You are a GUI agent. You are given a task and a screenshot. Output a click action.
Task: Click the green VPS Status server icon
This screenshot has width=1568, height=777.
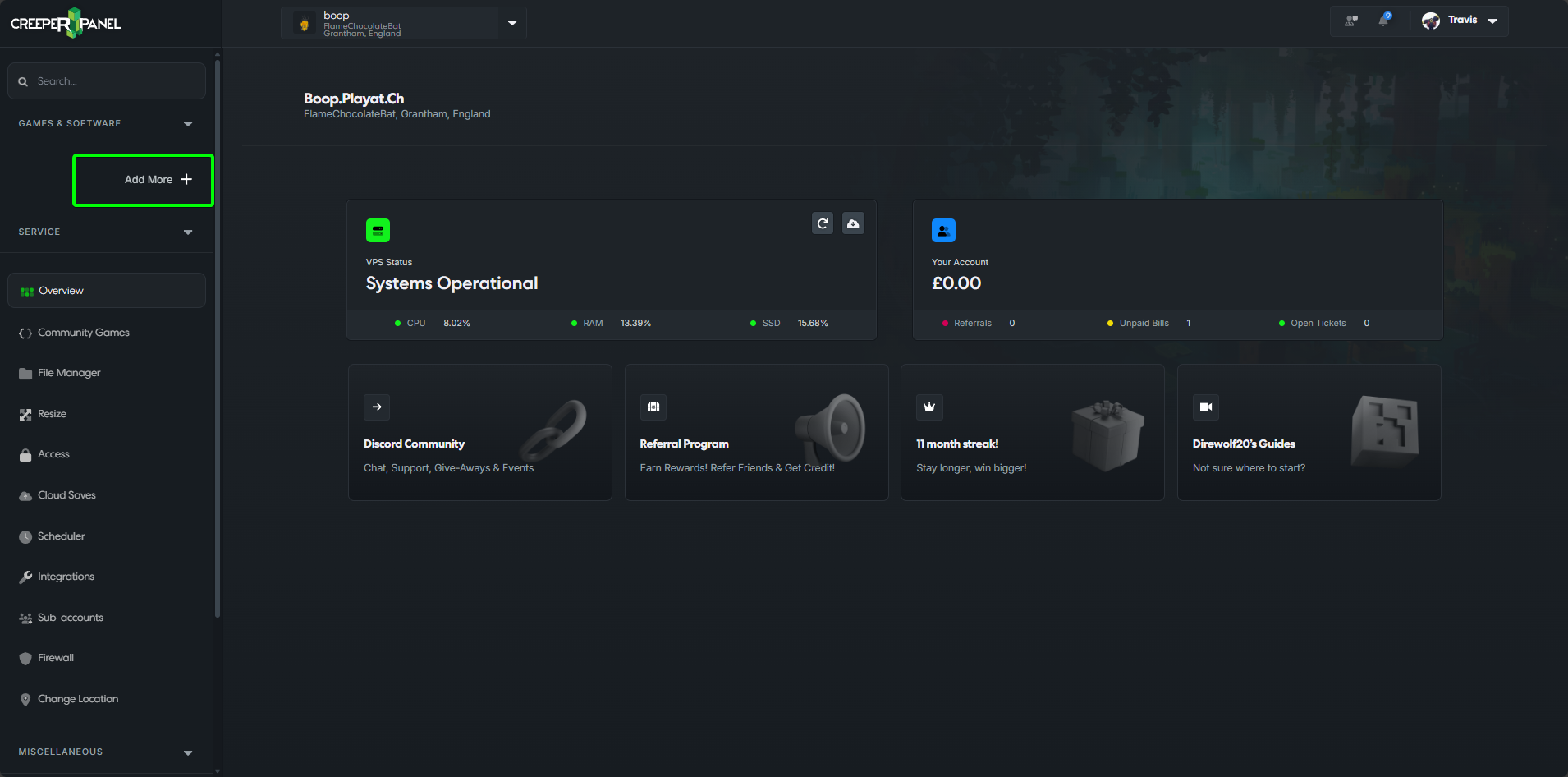click(x=378, y=231)
